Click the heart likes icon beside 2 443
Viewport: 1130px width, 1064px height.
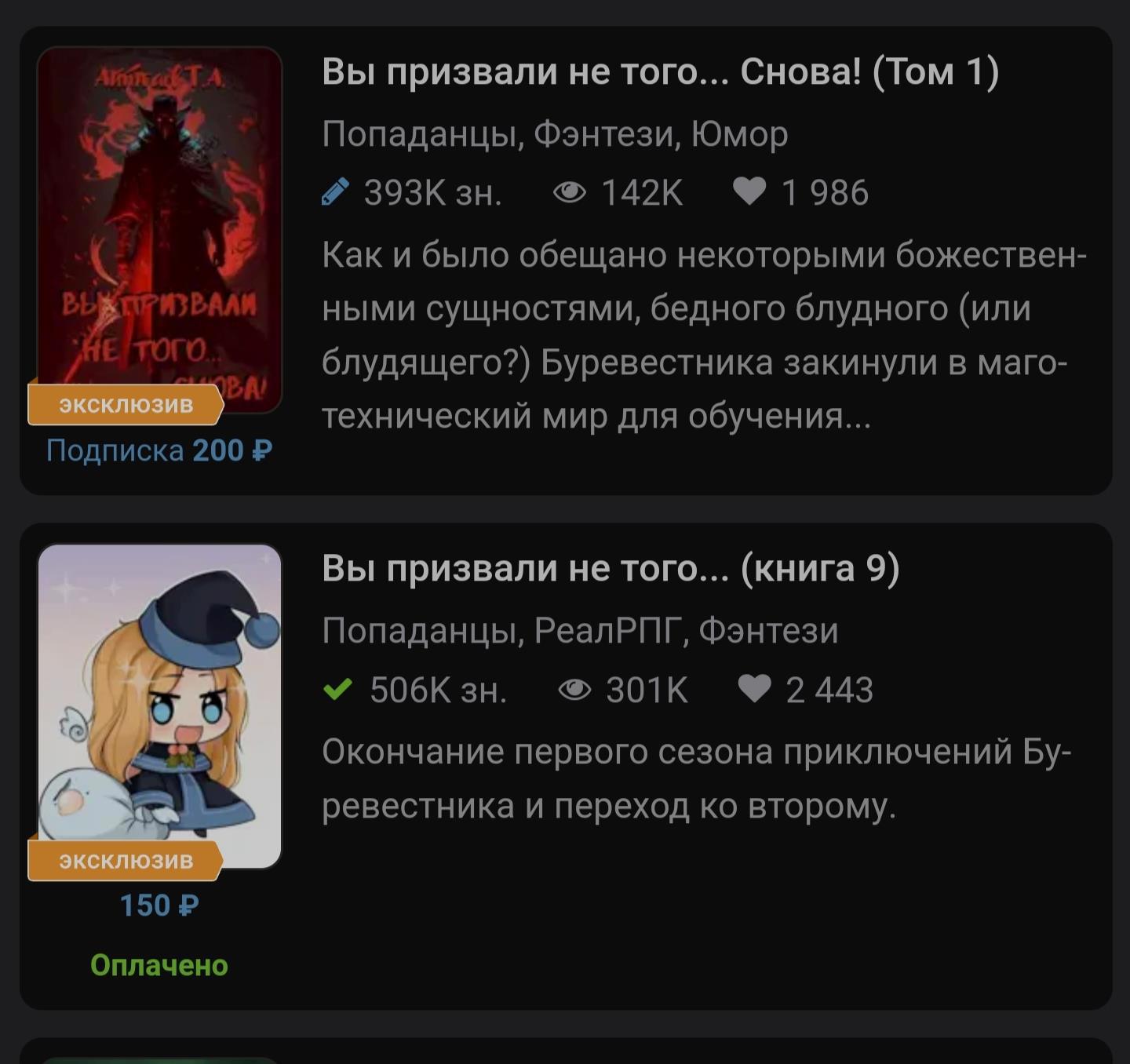point(754,689)
